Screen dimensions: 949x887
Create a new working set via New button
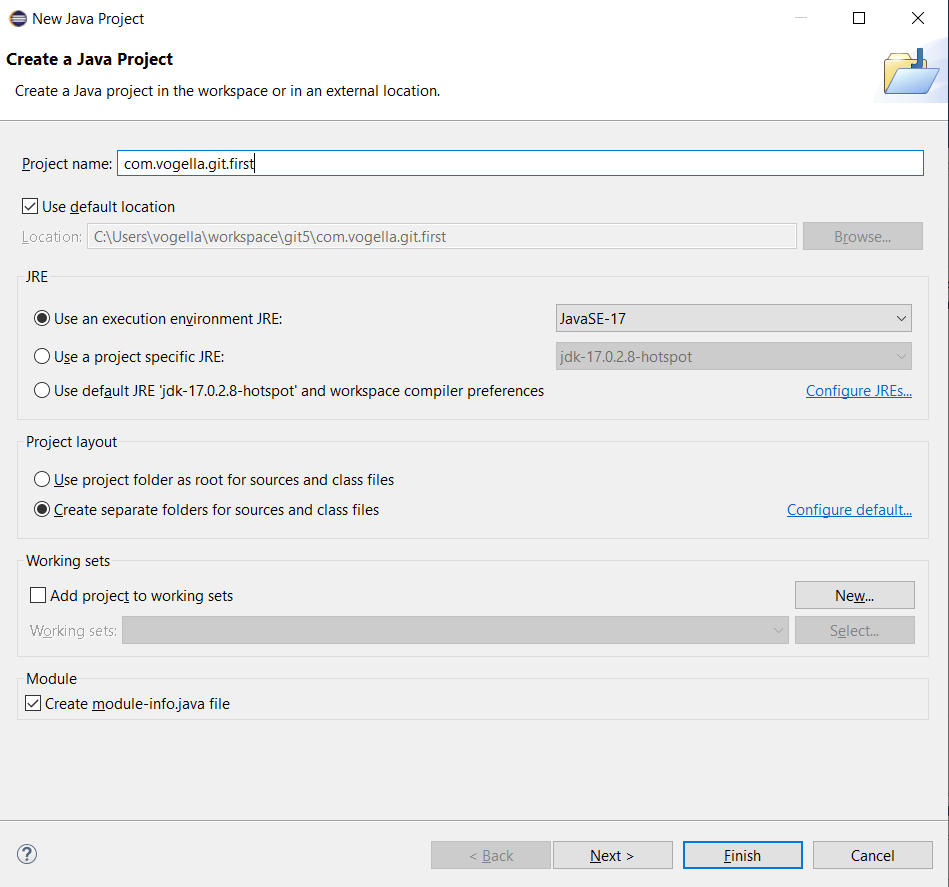[x=854, y=594]
